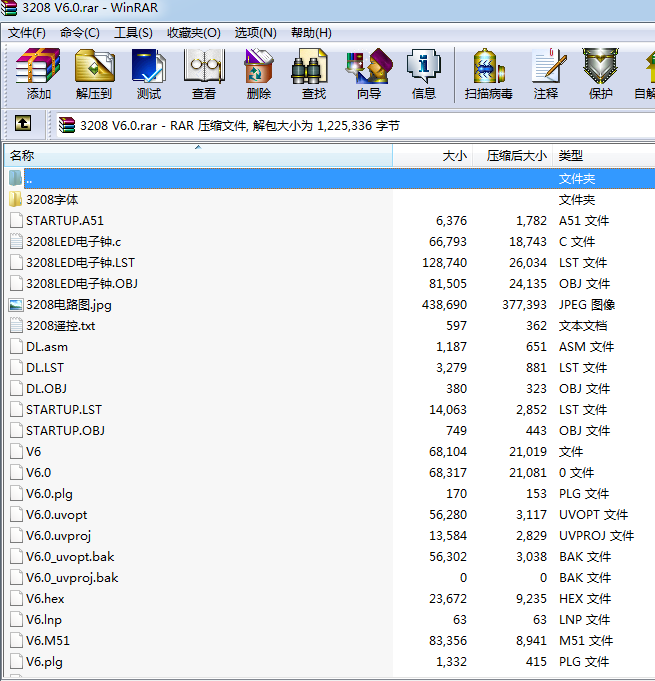Select the V6.M51 file icon
The width and height of the screenshot is (655, 681).
(16, 641)
